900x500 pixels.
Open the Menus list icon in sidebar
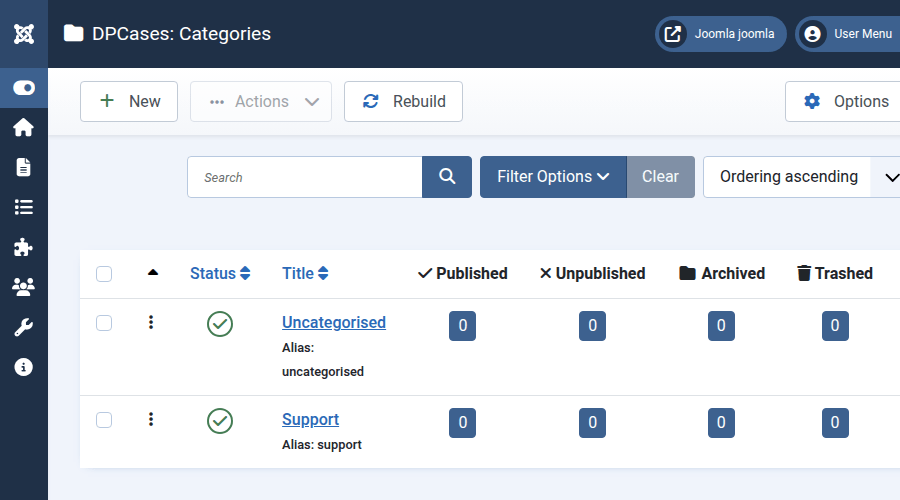(24, 207)
